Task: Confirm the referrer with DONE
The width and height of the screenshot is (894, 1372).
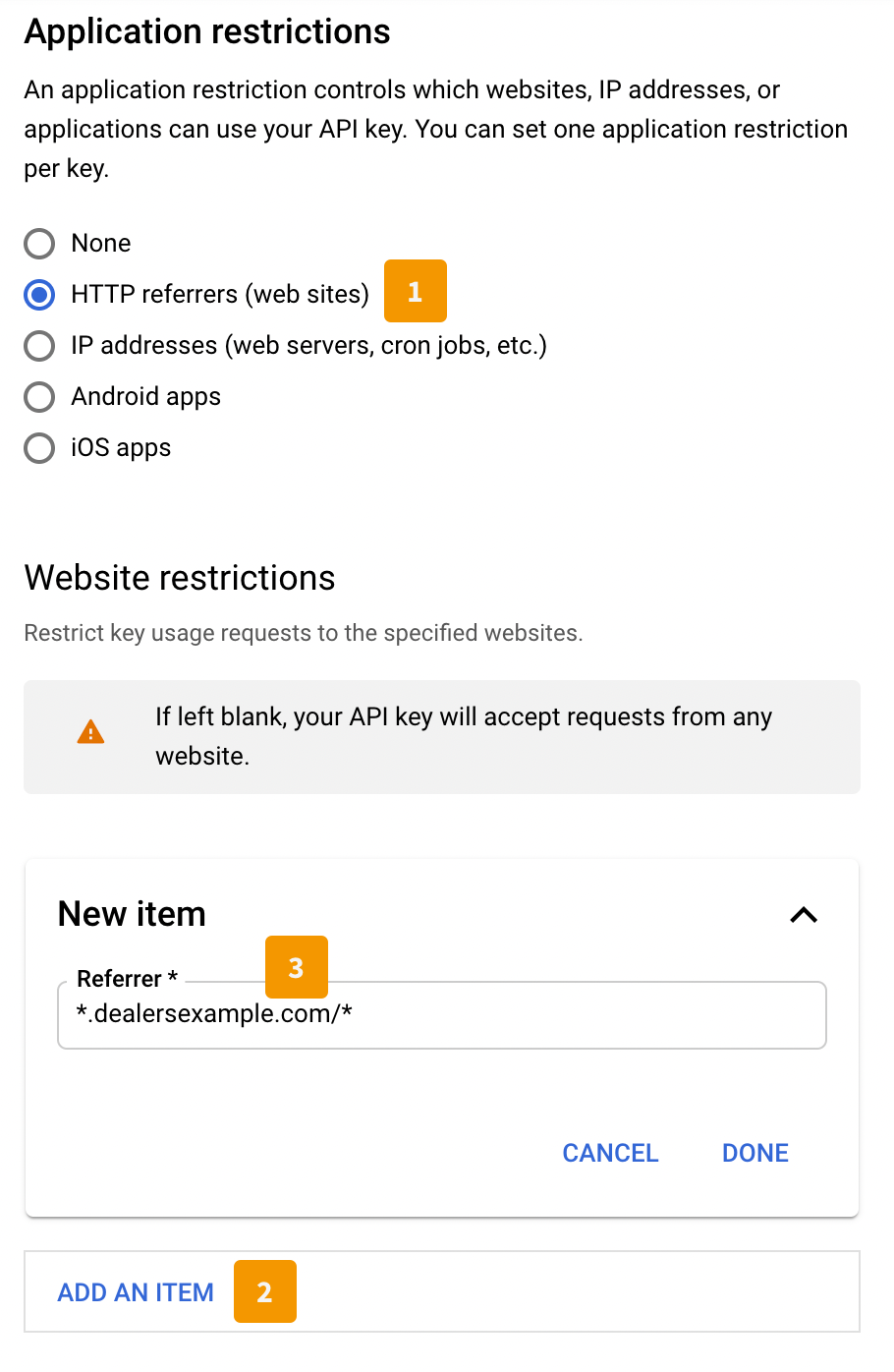Action: (755, 1153)
